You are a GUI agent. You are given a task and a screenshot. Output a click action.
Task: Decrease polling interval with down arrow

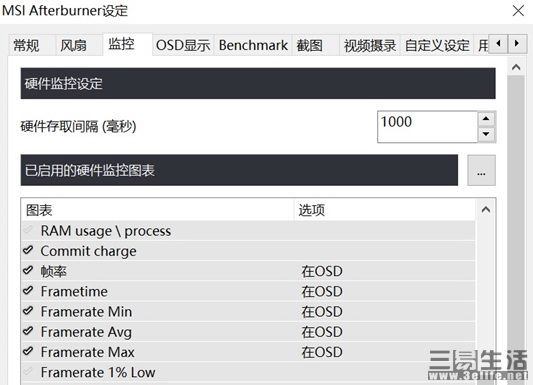pos(486,134)
